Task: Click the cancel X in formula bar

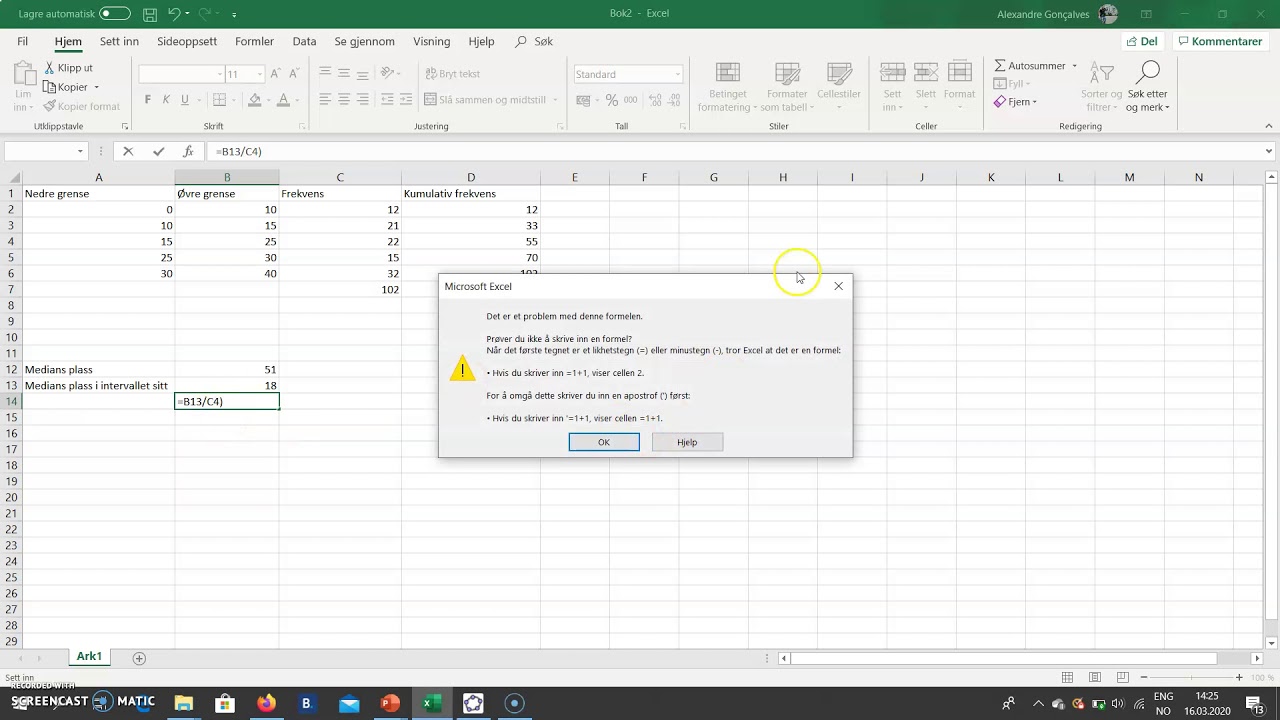Action: (128, 152)
